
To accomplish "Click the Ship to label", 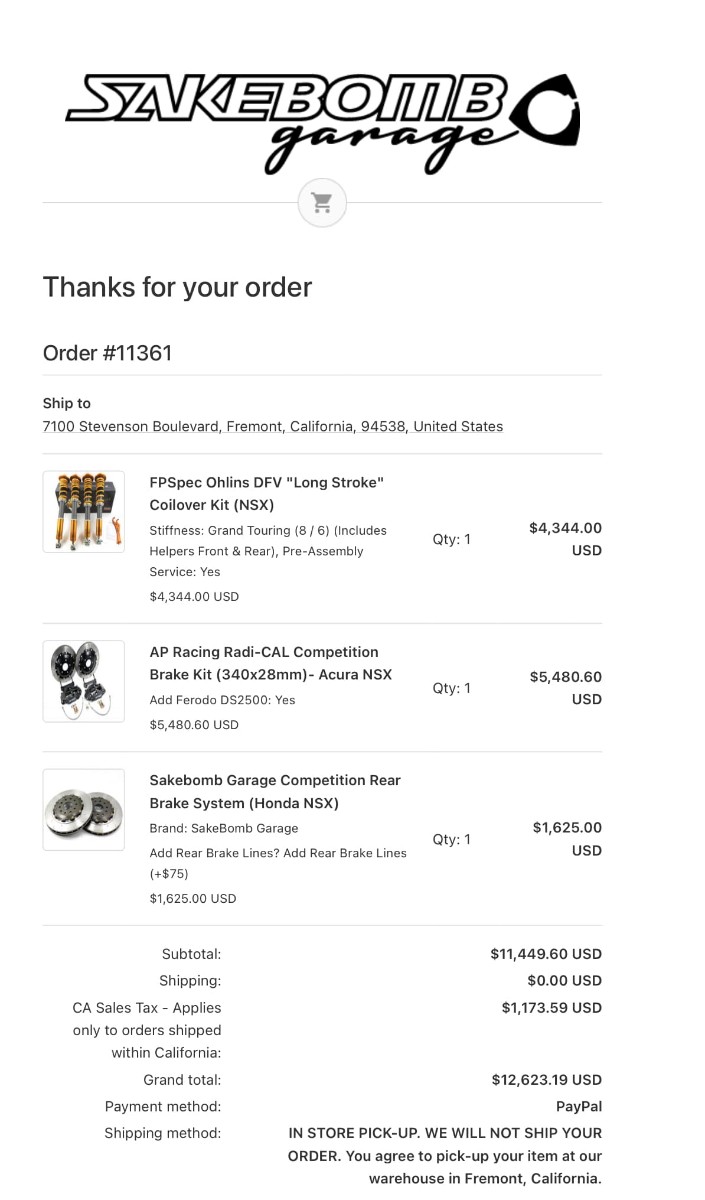I will [67, 403].
